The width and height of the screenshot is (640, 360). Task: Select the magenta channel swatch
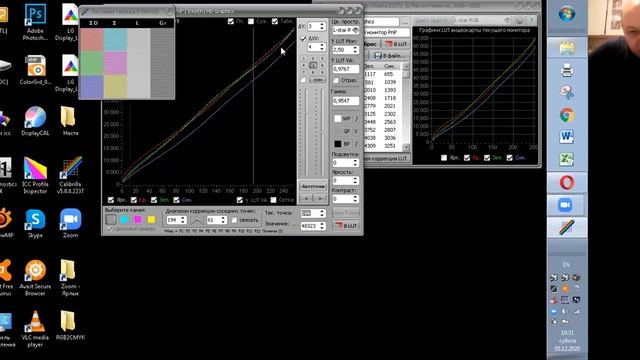(138, 220)
